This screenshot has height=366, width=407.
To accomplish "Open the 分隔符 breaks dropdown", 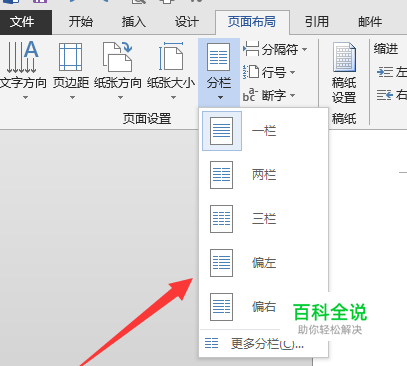I will [305, 50].
